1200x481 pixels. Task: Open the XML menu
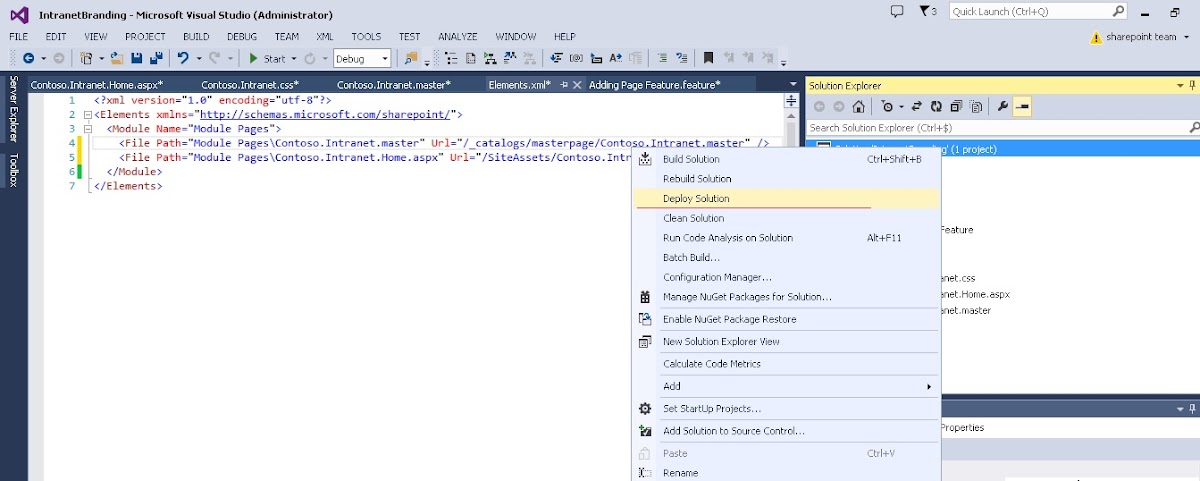325,37
